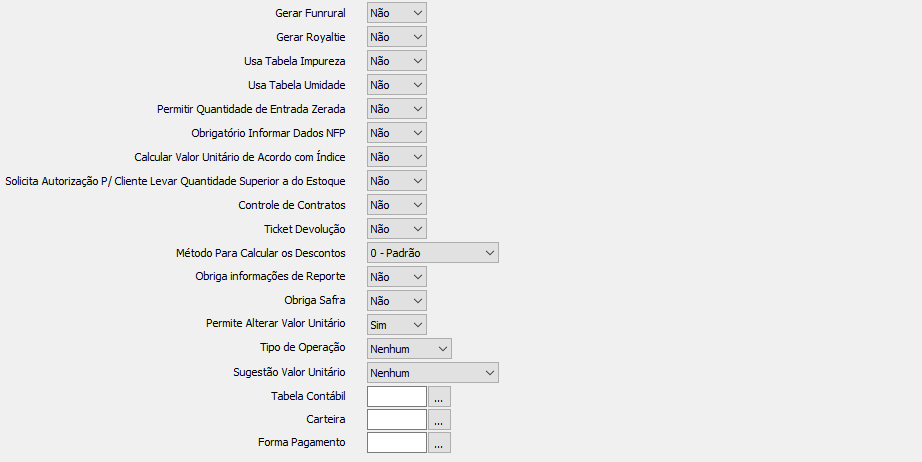Expand Calcular Valor Unitário de Acordo com Índice
This screenshot has height=462, width=922.
pyautogui.click(x=397, y=157)
